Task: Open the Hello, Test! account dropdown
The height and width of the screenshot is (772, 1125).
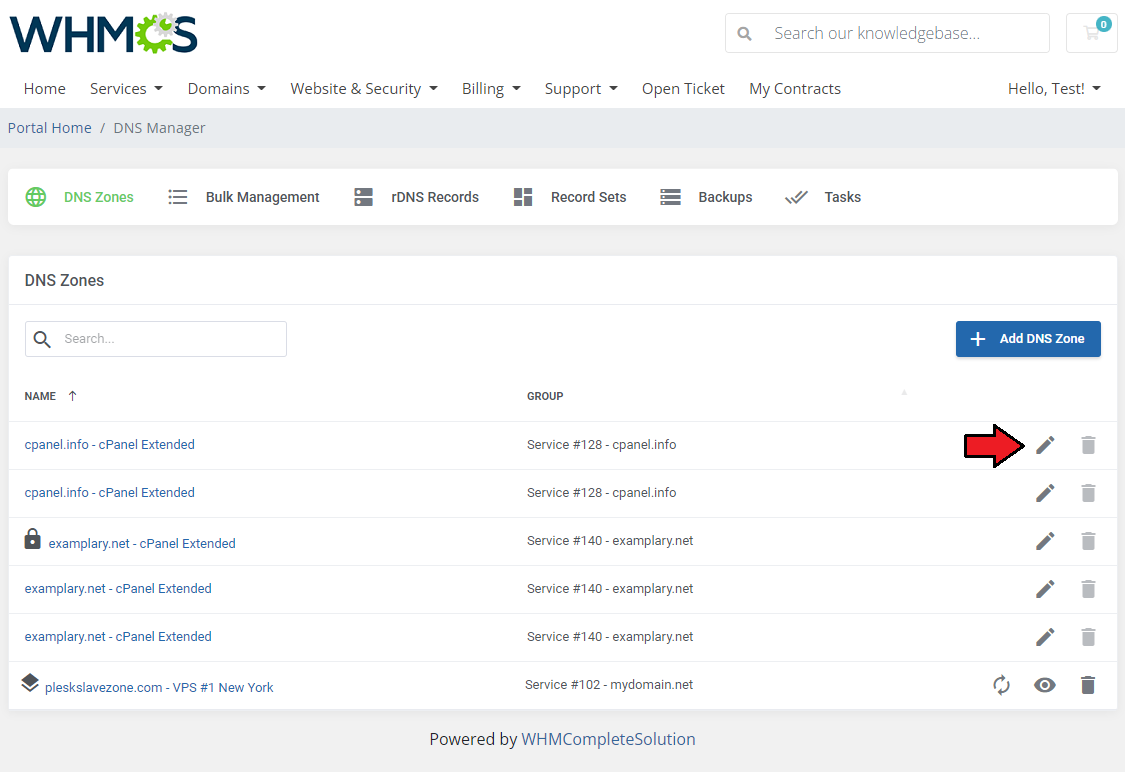Action: (x=1054, y=88)
